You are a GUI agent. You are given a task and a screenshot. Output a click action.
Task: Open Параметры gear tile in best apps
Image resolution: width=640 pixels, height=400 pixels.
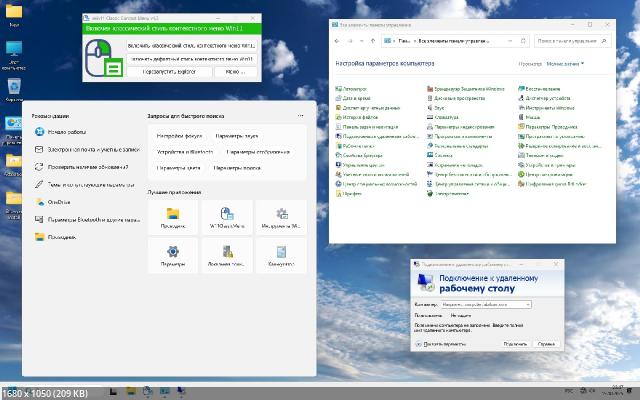click(x=172, y=256)
